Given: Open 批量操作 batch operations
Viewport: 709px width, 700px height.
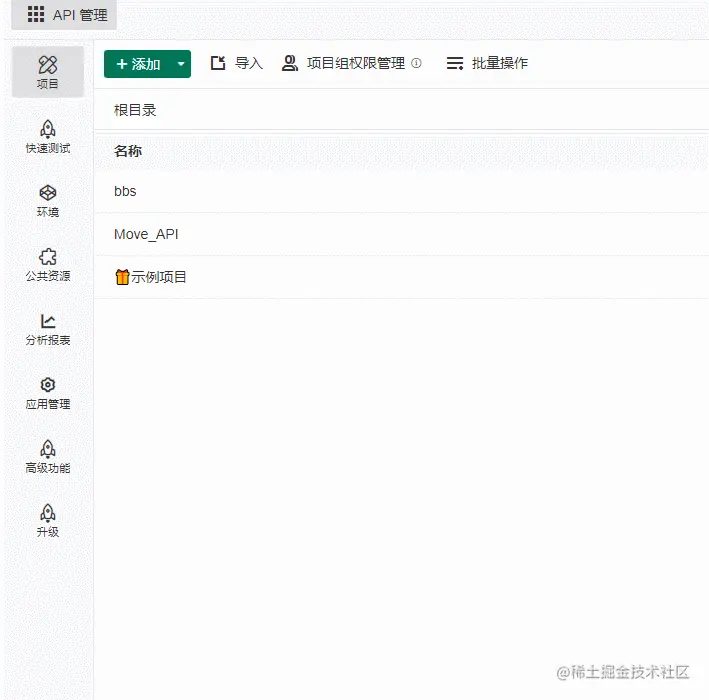Looking at the screenshot, I should pyautogui.click(x=487, y=63).
